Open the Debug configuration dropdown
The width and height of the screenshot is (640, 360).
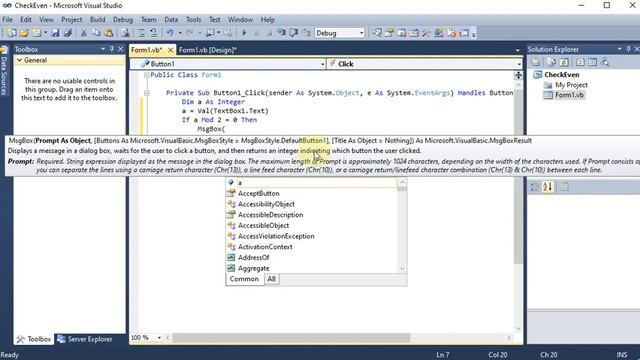pos(361,33)
